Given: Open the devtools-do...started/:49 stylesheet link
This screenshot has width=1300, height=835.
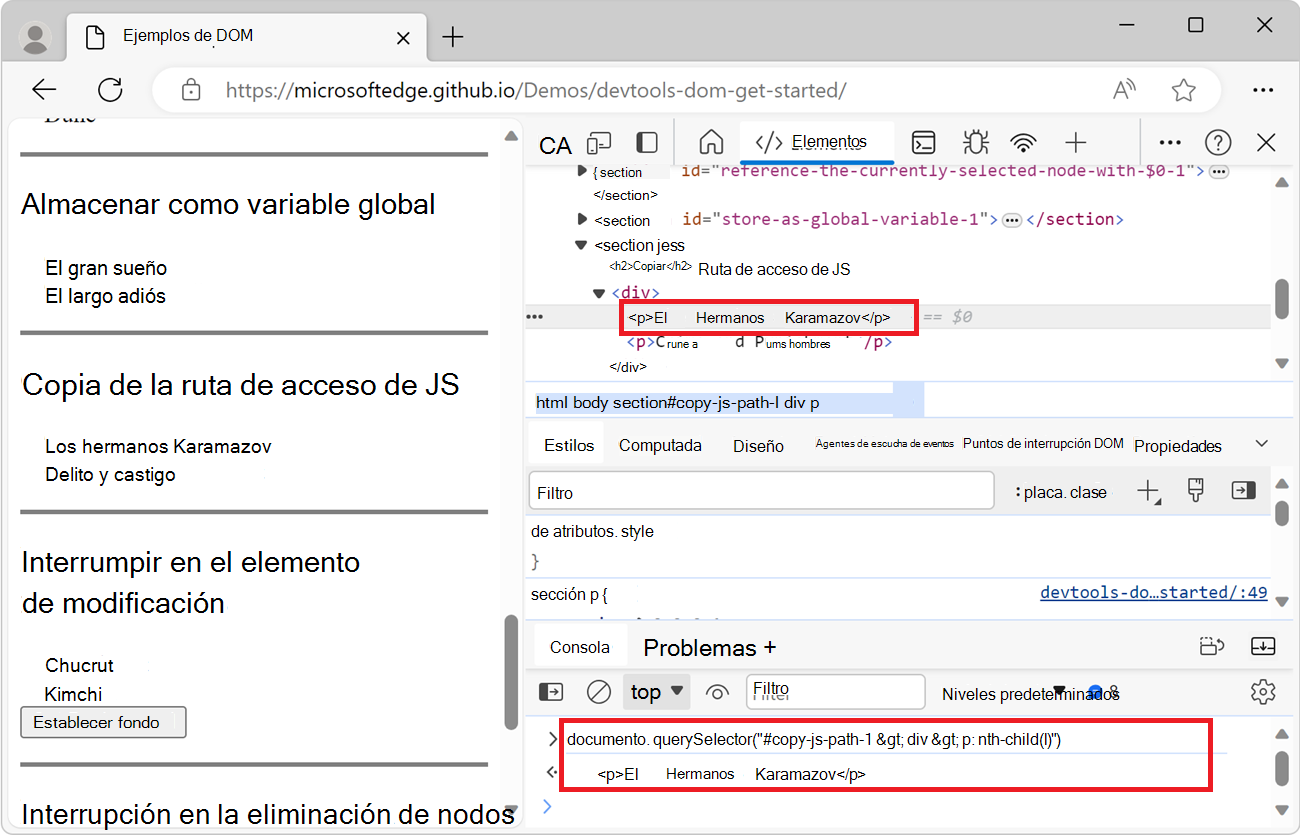Looking at the screenshot, I should pos(1153,592).
